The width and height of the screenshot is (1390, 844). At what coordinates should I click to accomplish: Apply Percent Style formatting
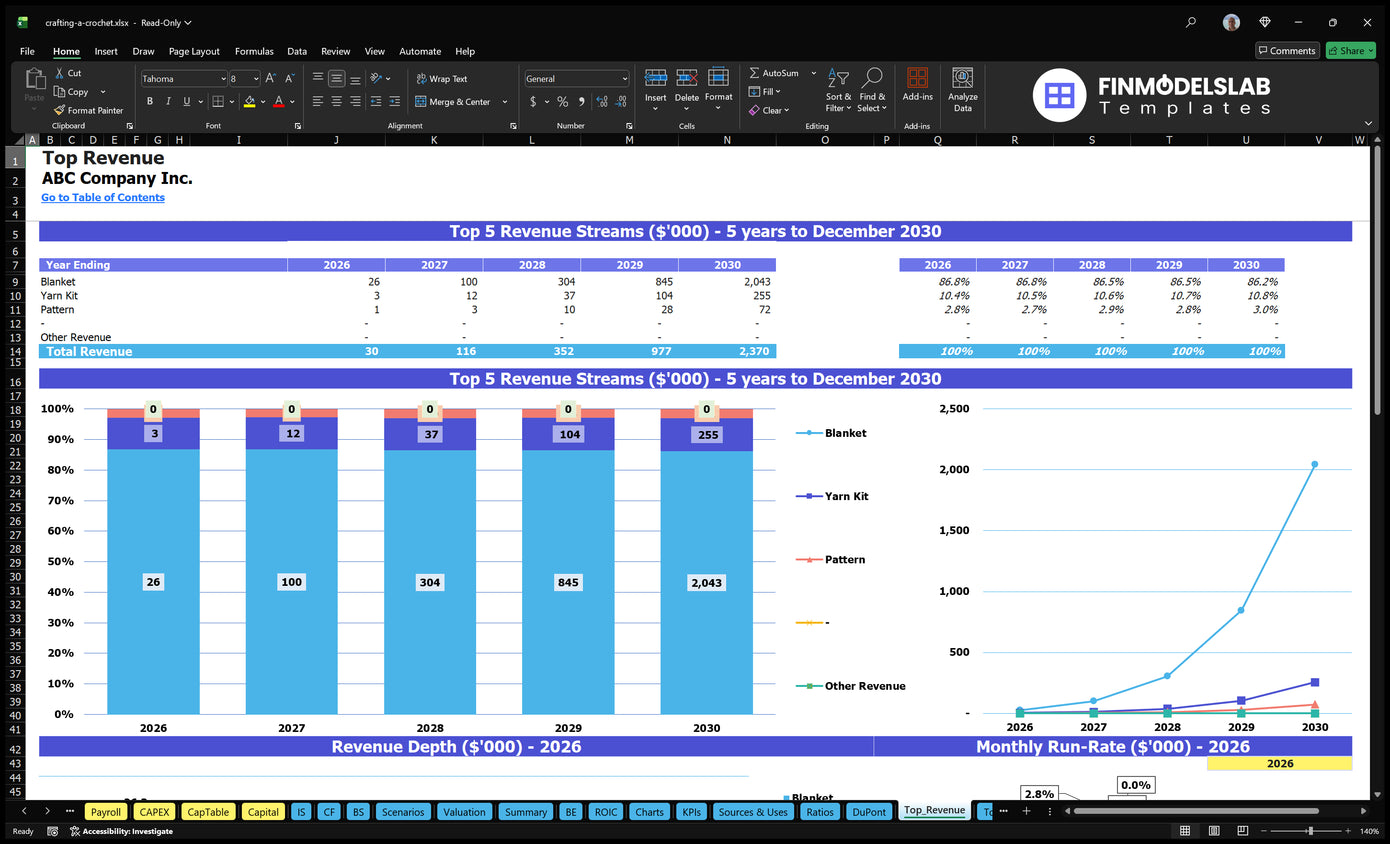(562, 101)
